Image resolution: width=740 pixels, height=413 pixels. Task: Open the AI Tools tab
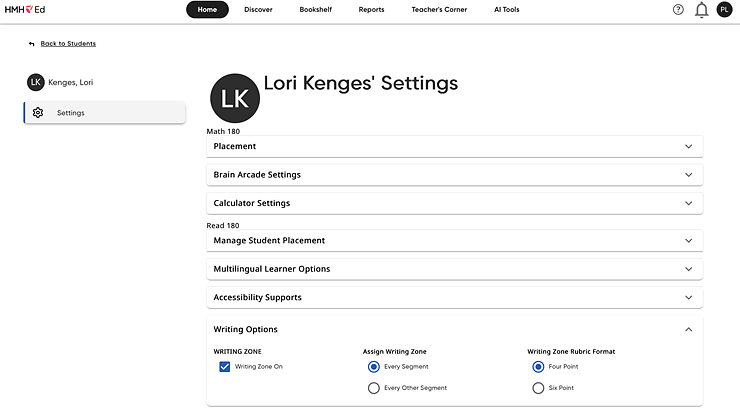tap(507, 9)
